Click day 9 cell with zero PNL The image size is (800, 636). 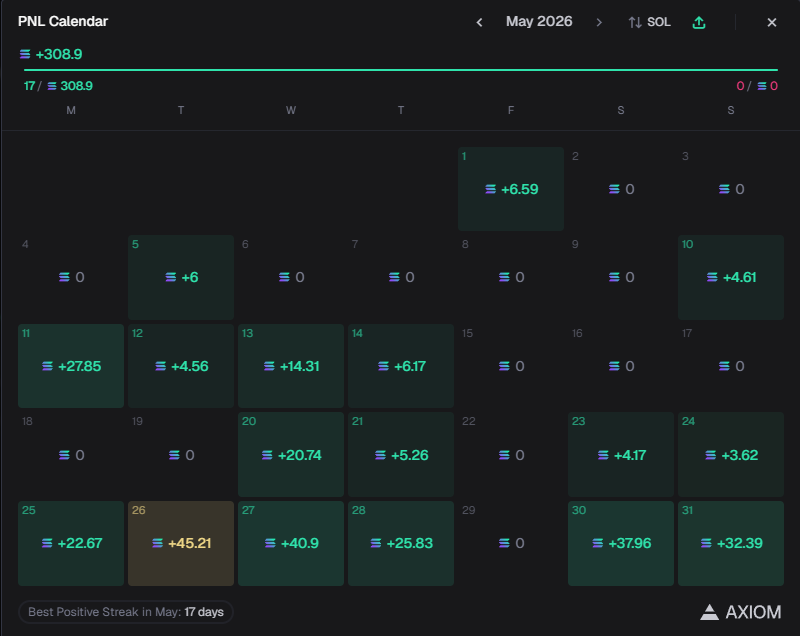[621, 277]
